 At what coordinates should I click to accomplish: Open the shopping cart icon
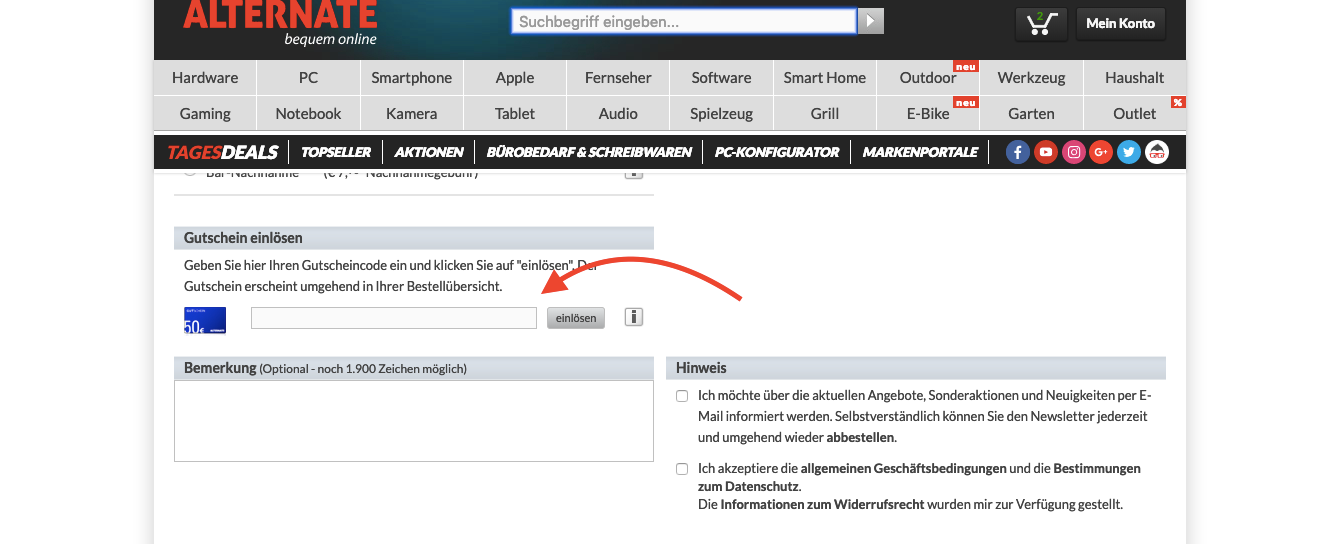1041,24
